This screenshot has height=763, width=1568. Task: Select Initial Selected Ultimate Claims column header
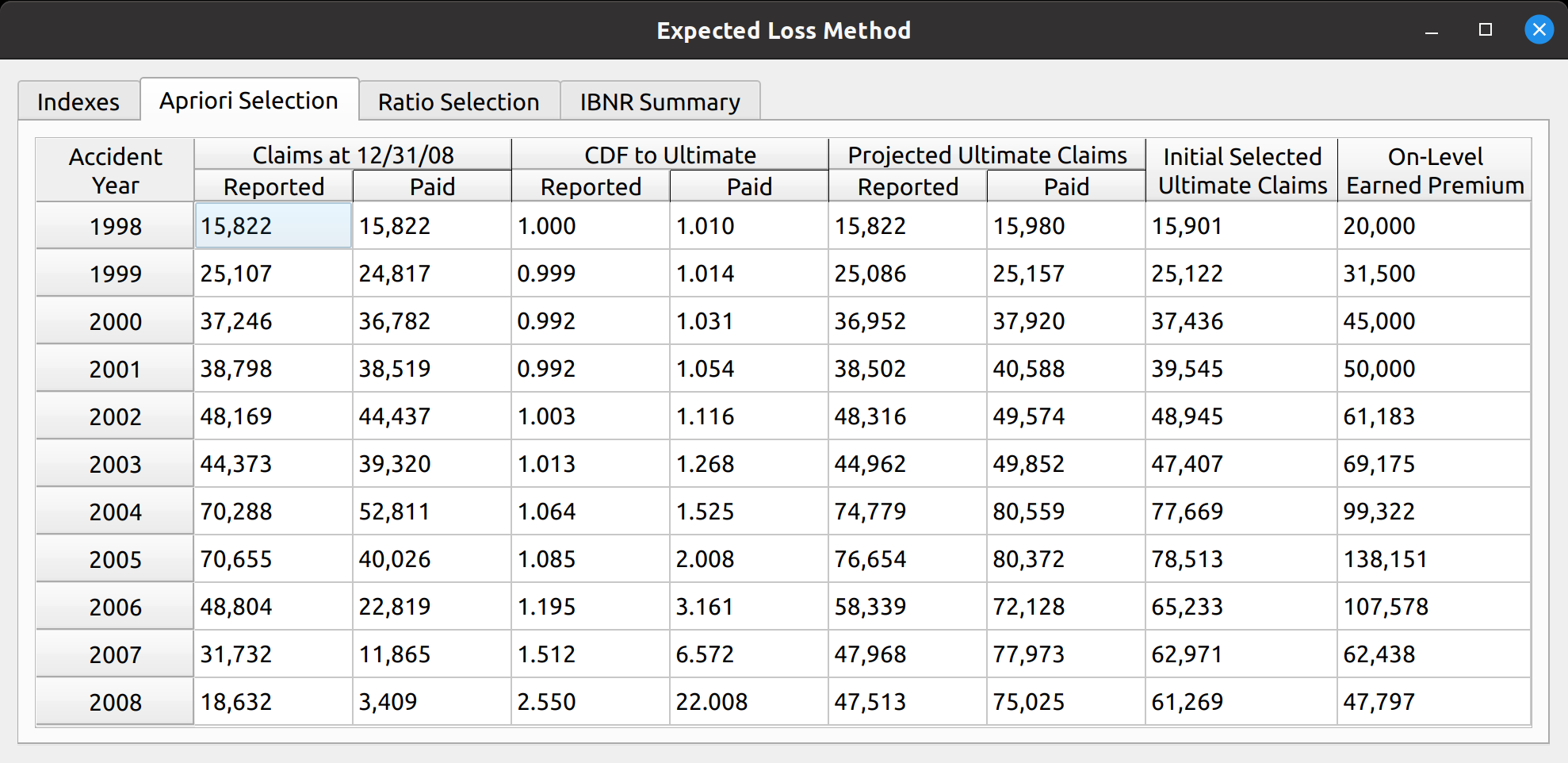point(1241,171)
